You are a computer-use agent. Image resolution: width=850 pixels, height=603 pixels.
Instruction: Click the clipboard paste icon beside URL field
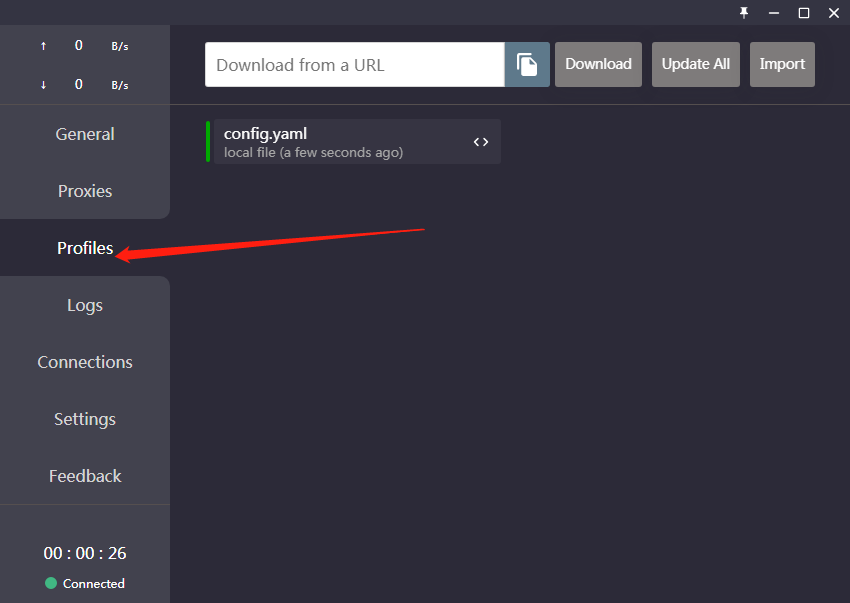[527, 64]
